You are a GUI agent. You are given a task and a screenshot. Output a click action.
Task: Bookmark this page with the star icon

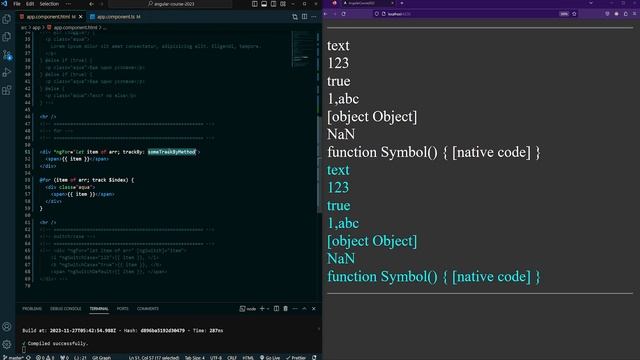pyautogui.click(x=574, y=13)
